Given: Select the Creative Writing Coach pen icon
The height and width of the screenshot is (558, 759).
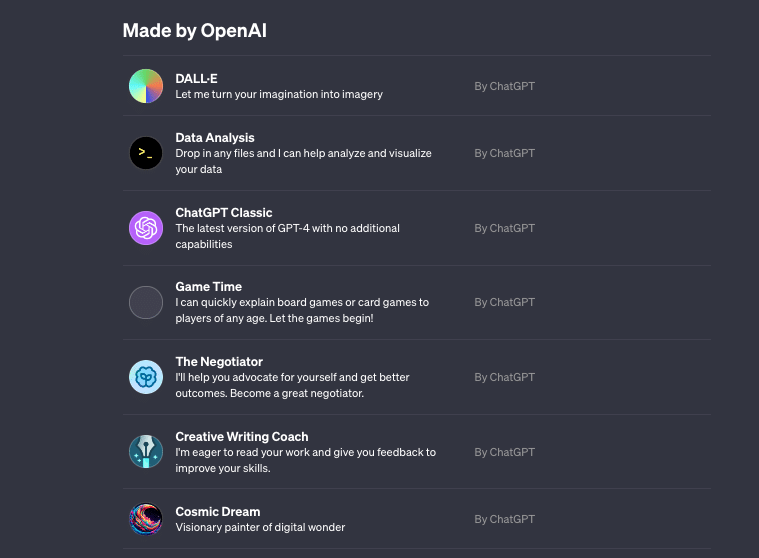Looking at the screenshot, I should (x=146, y=452).
